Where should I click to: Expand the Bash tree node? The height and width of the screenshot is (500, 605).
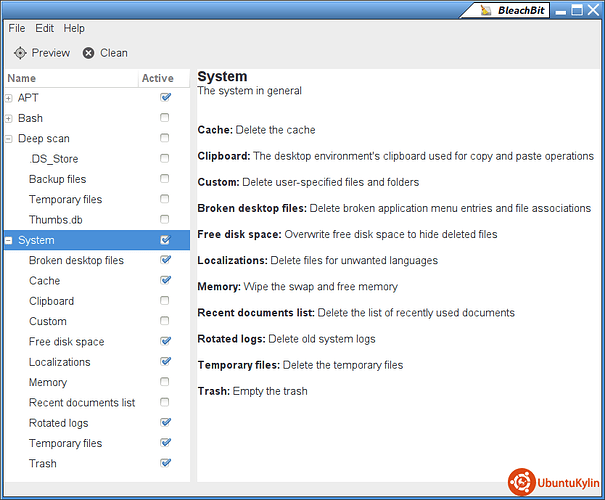click(x=9, y=118)
